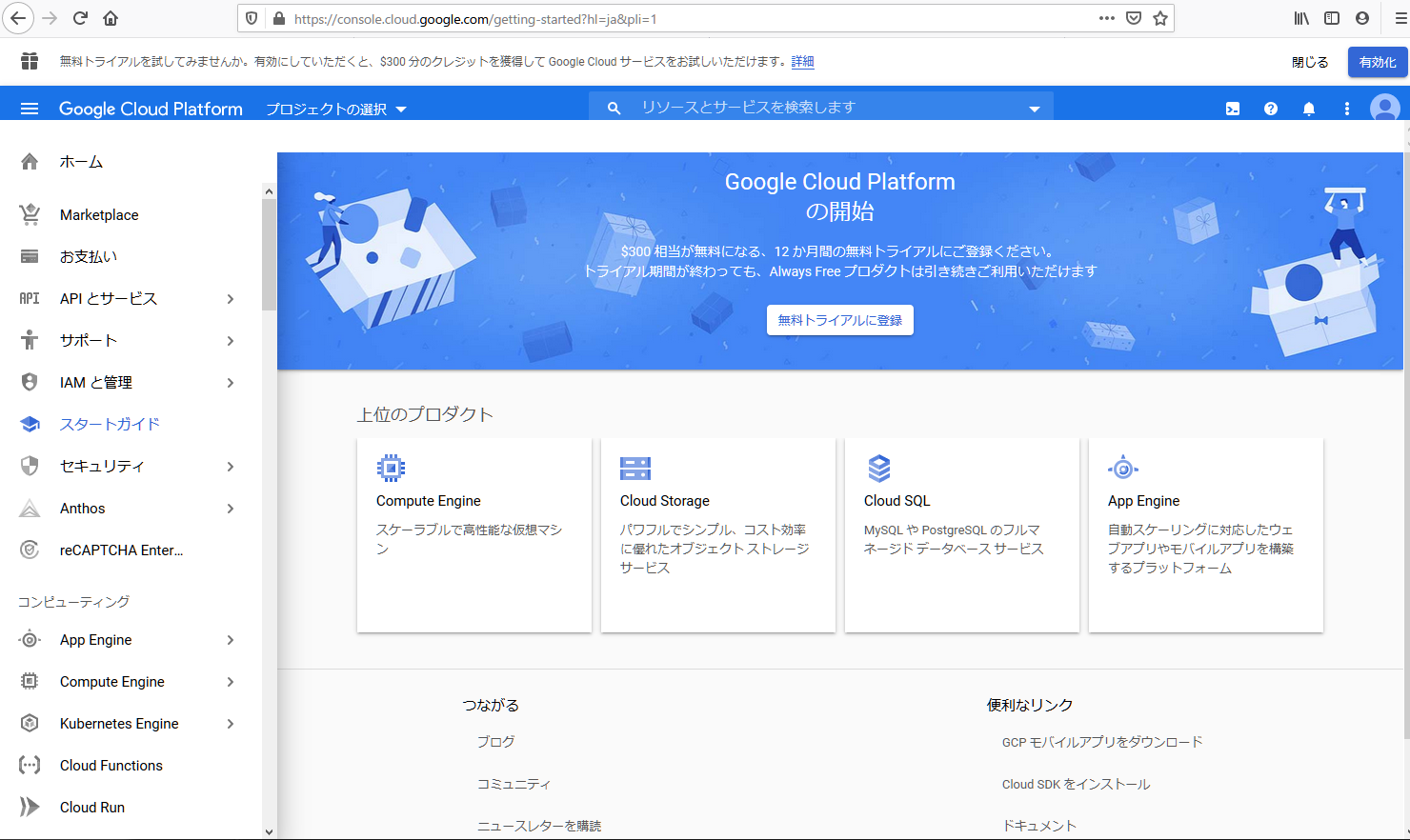Screen dimensions: 1410x840
Task: Click the reCAPTCHA Enterprise icon
Action: (x=30, y=550)
